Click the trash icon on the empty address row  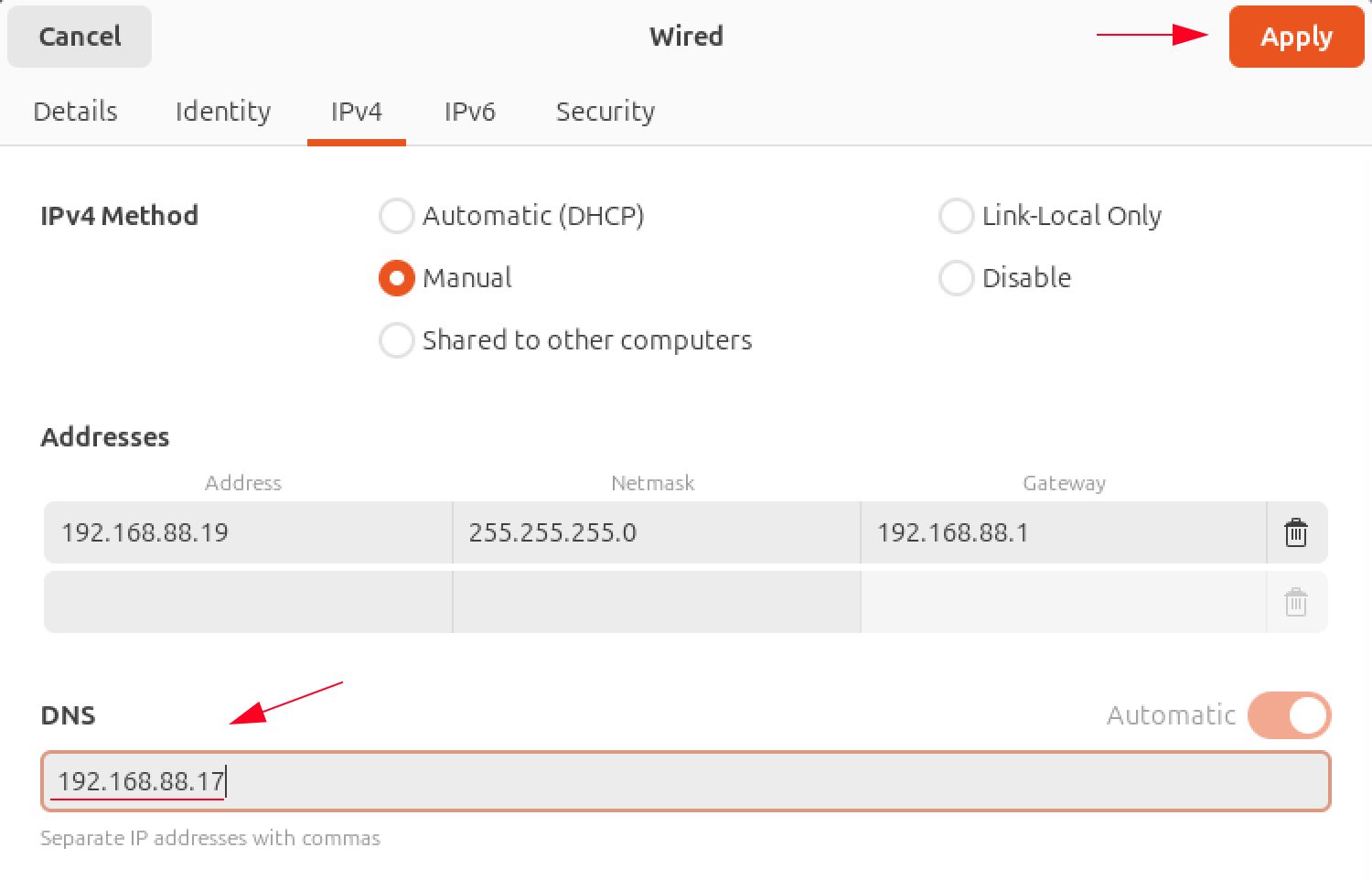point(1296,603)
